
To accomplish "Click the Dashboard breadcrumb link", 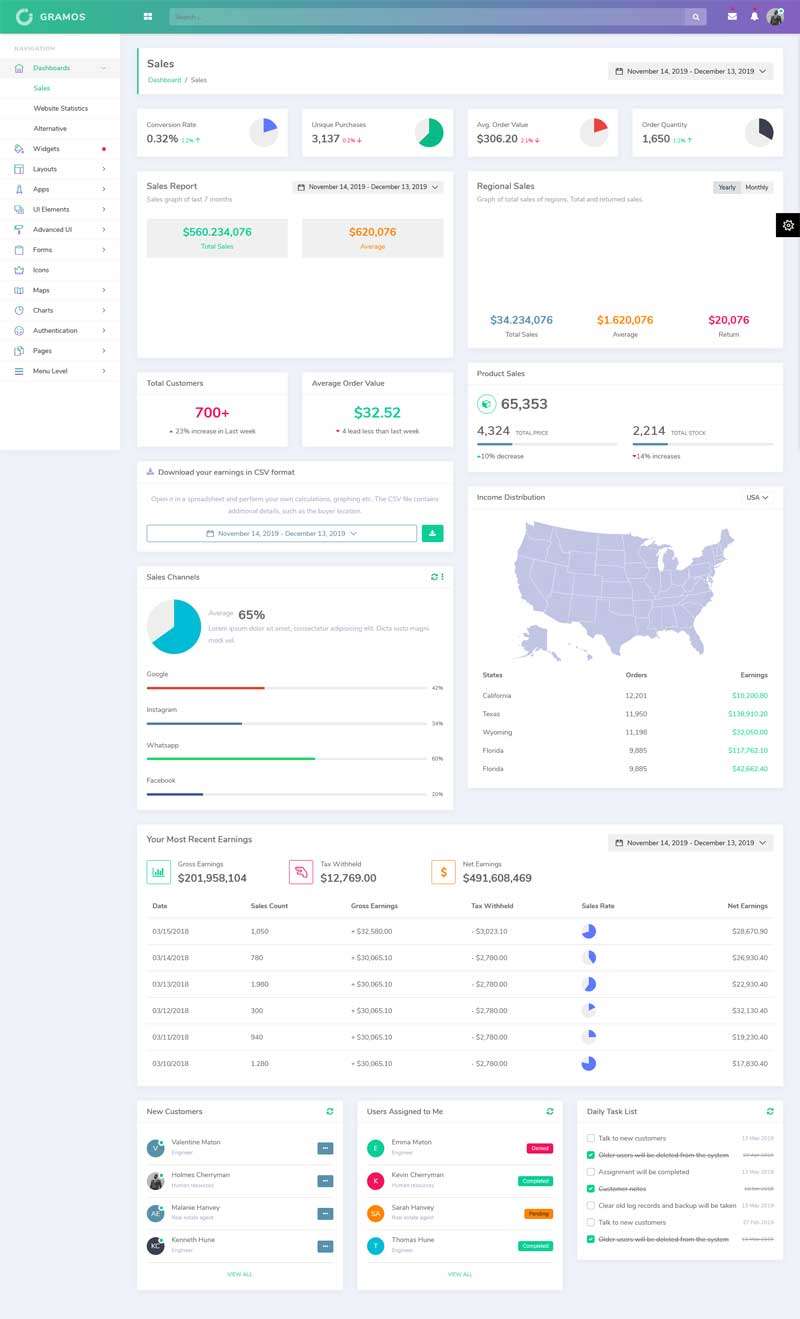I will (165, 80).
